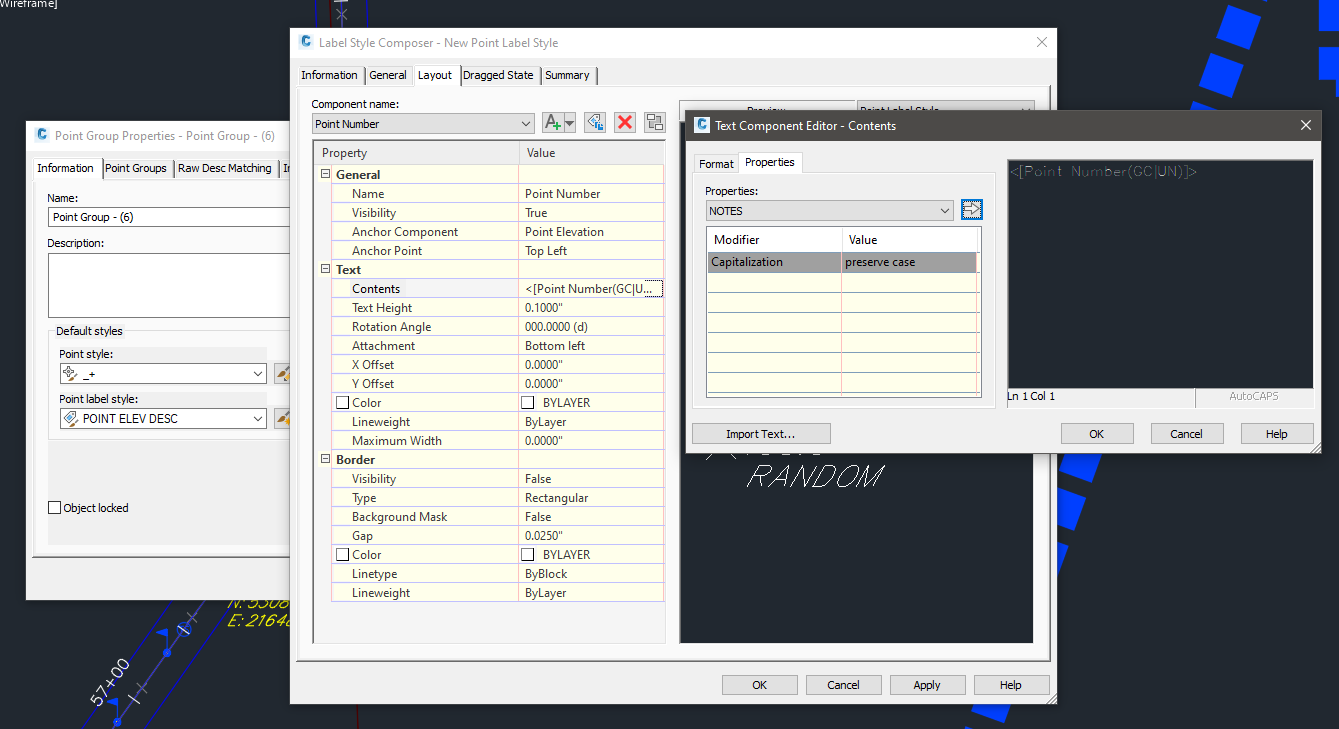Image resolution: width=1339 pixels, height=729 pixels.
Task: Click OK in Text Component Editor
Action: [1097, 434]
